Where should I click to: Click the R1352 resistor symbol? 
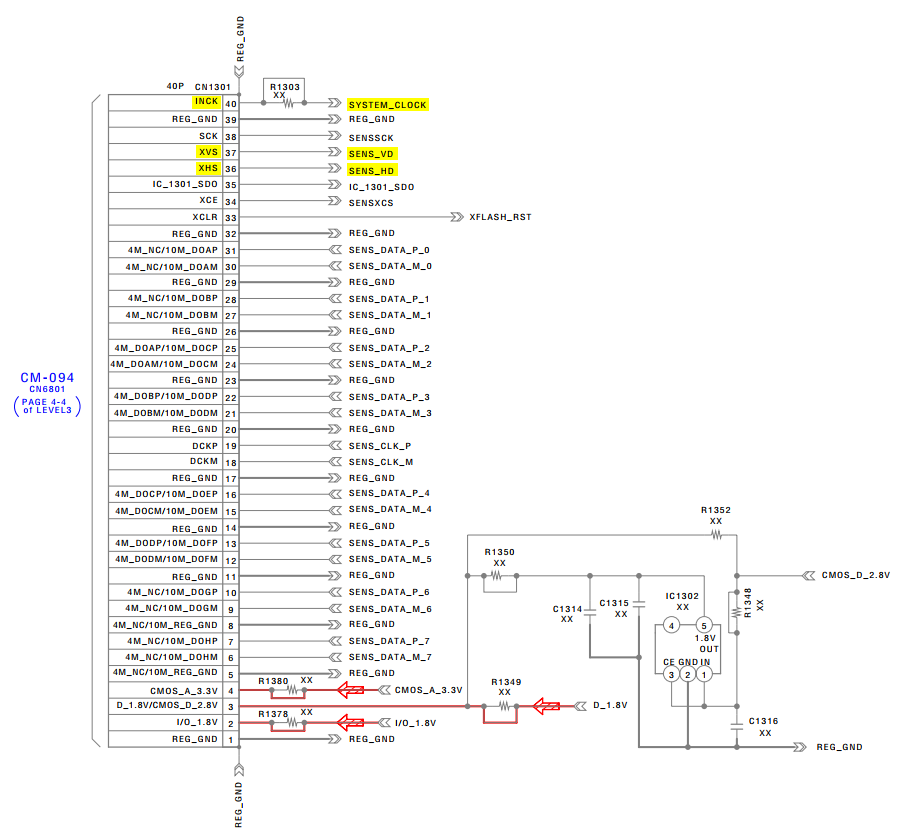[x=717, y=535]
